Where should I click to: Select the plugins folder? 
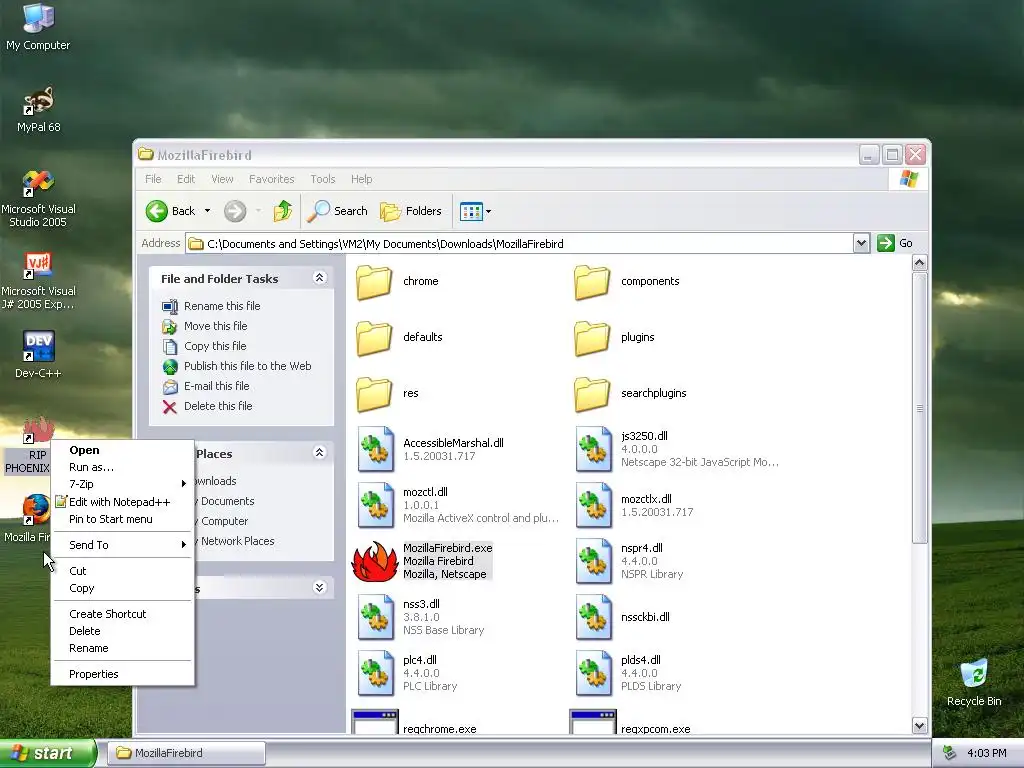(x=615, y=338)
